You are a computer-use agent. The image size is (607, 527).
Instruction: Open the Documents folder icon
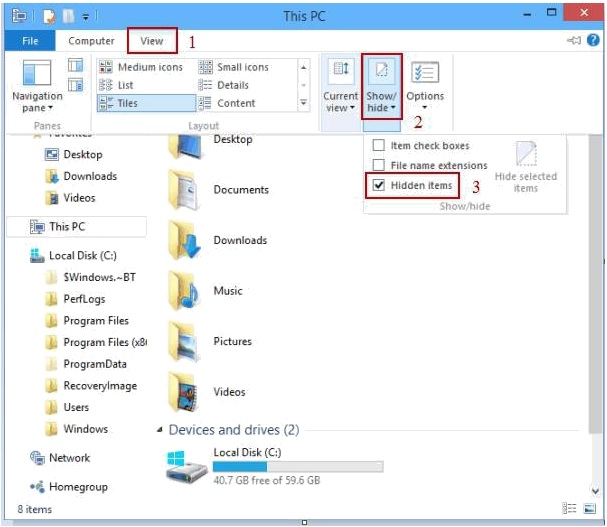(x=187, y=190)
